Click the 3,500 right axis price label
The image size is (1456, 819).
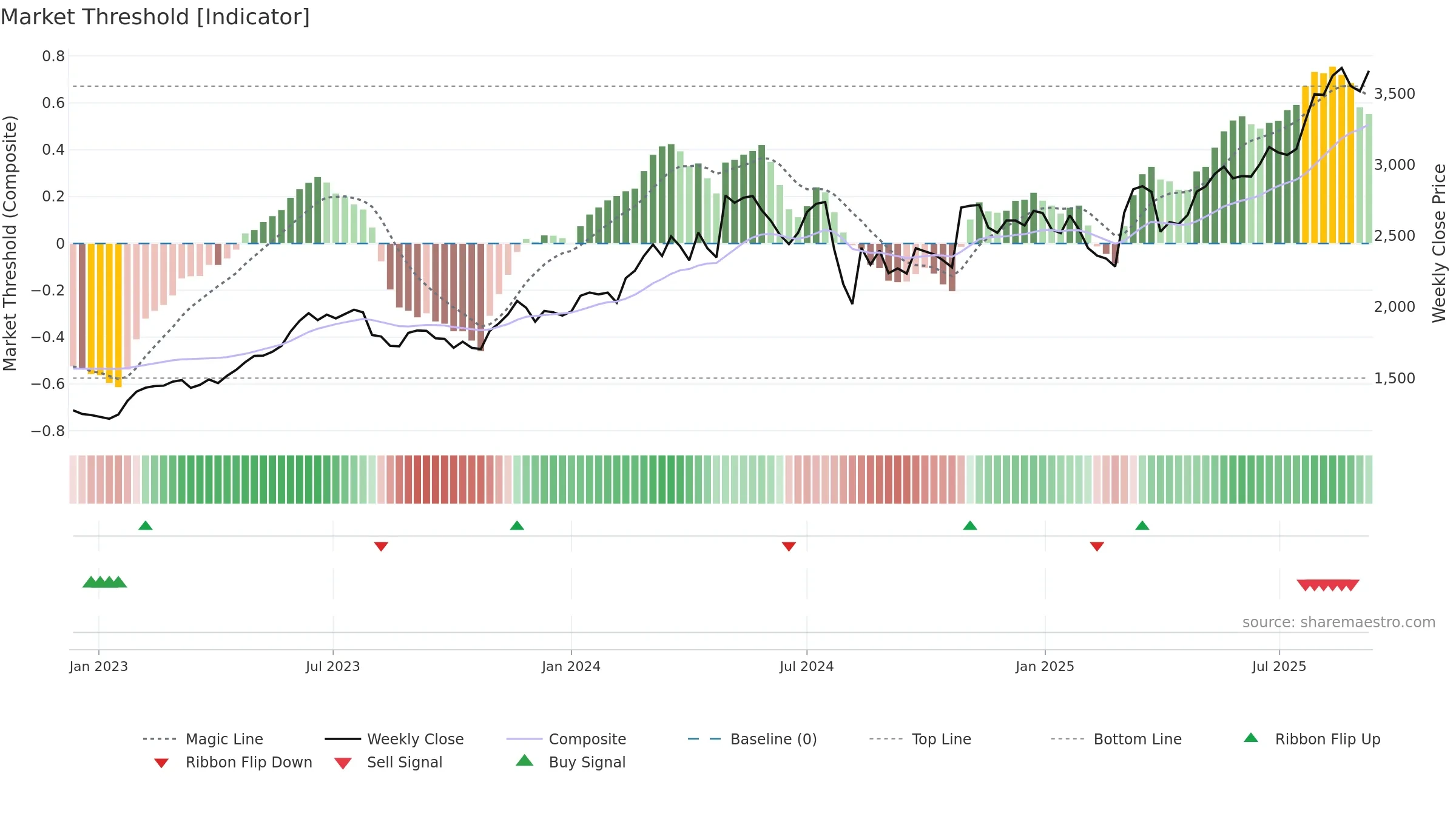pyautogui.click(x=1395, y=93)
